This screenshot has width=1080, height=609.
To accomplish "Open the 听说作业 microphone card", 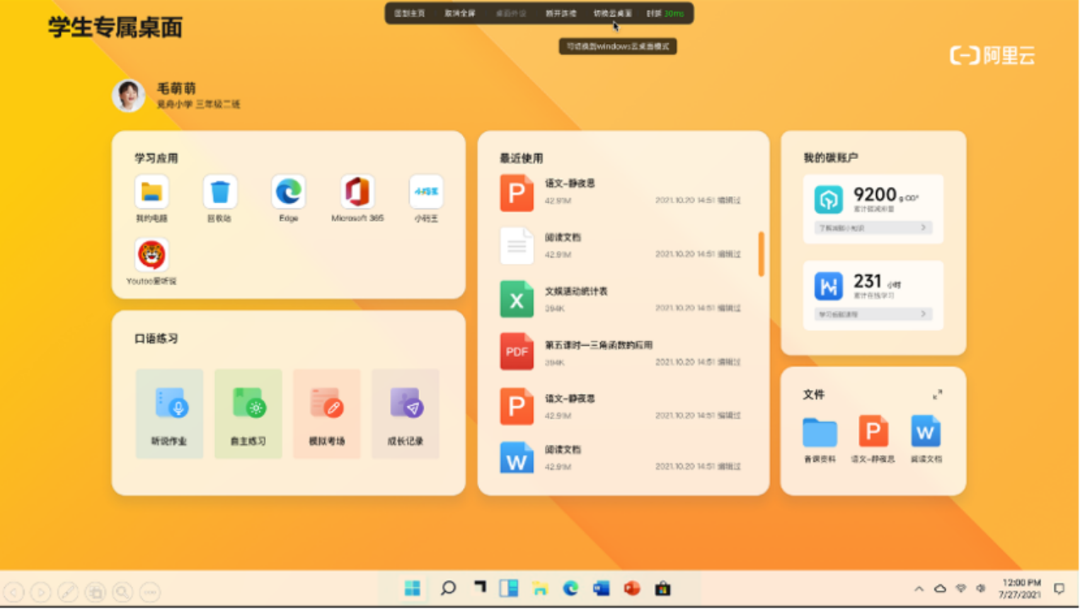I will point(169,413).
